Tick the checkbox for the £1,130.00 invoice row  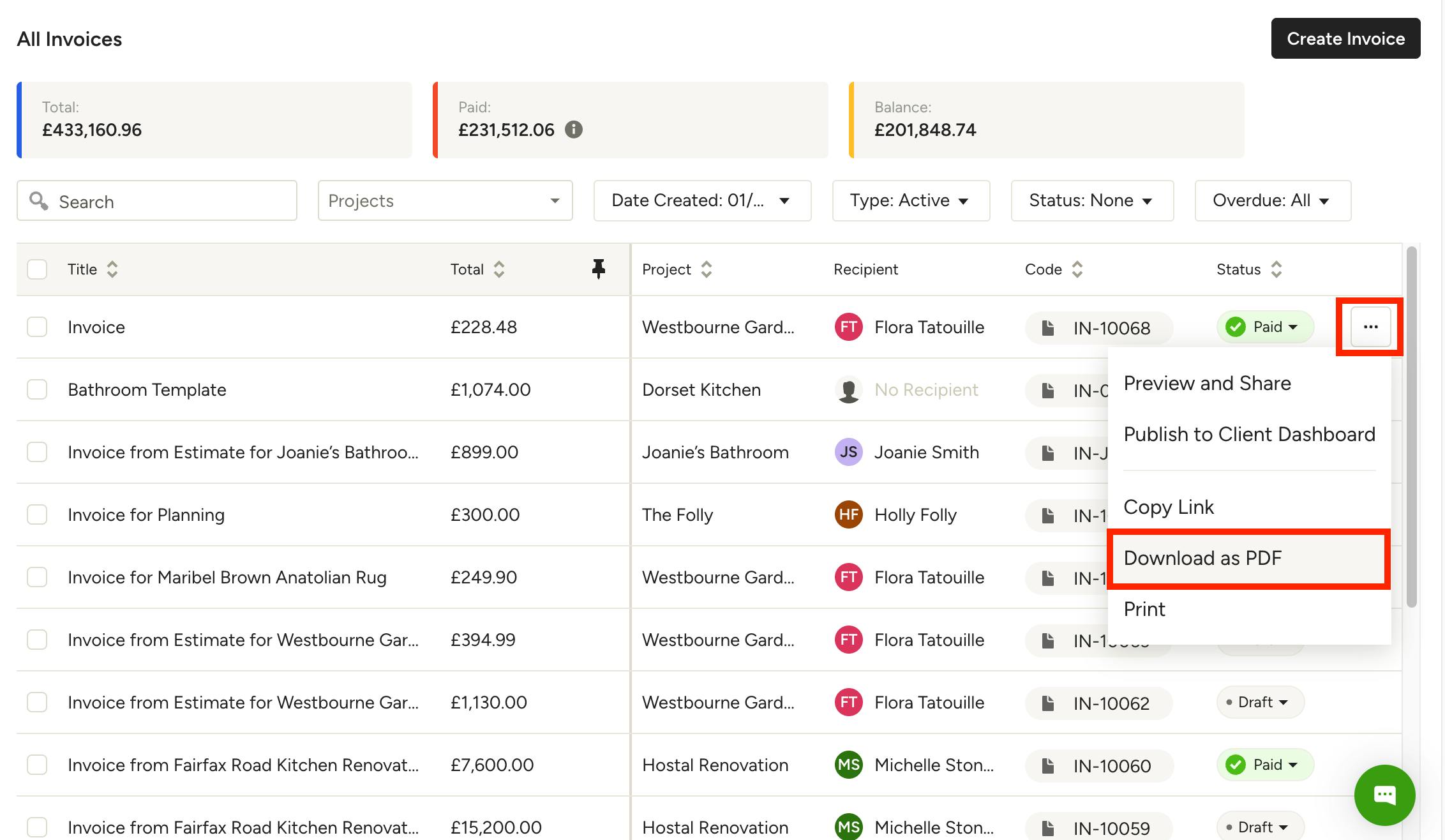pyautogui.click(x=37, y=702)
